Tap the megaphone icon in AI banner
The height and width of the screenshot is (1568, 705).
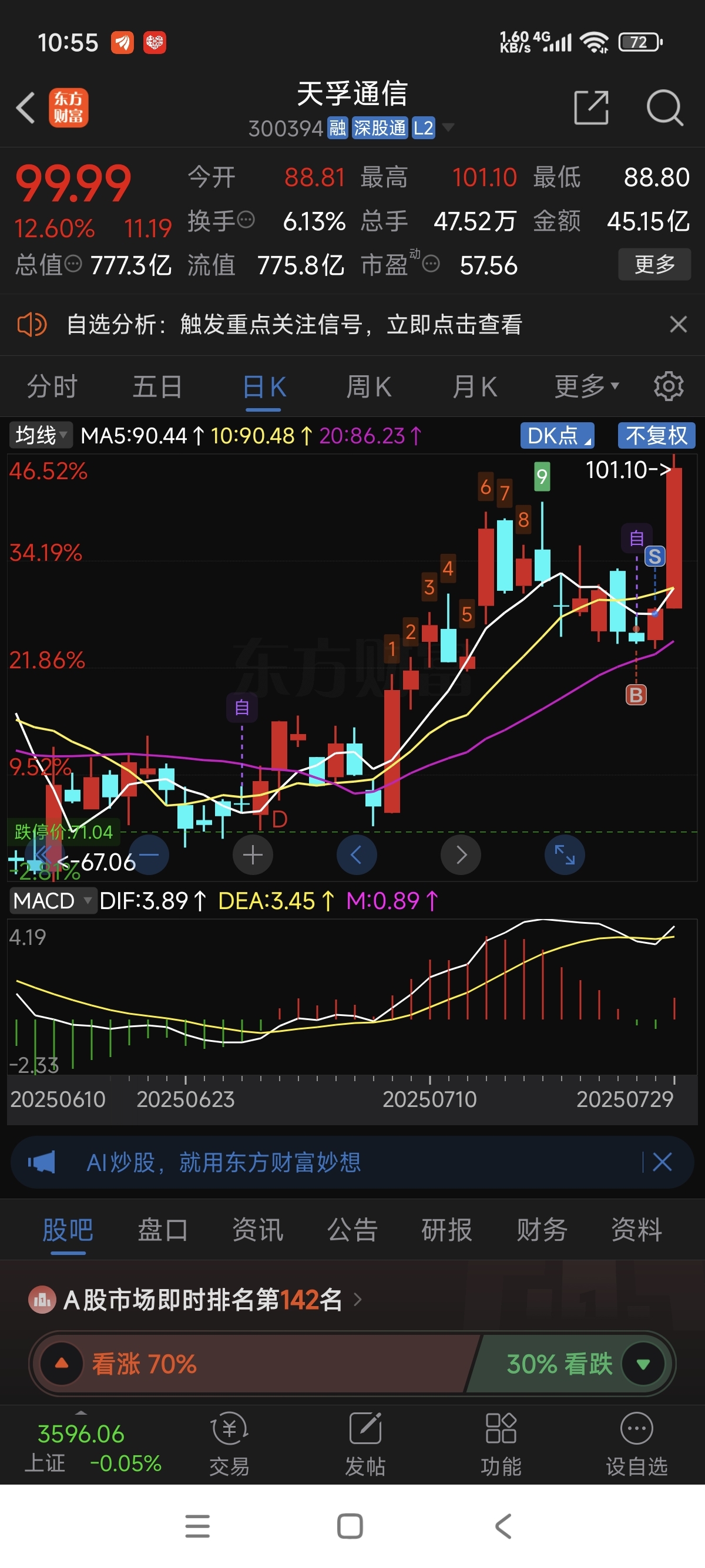(41, 1162)
